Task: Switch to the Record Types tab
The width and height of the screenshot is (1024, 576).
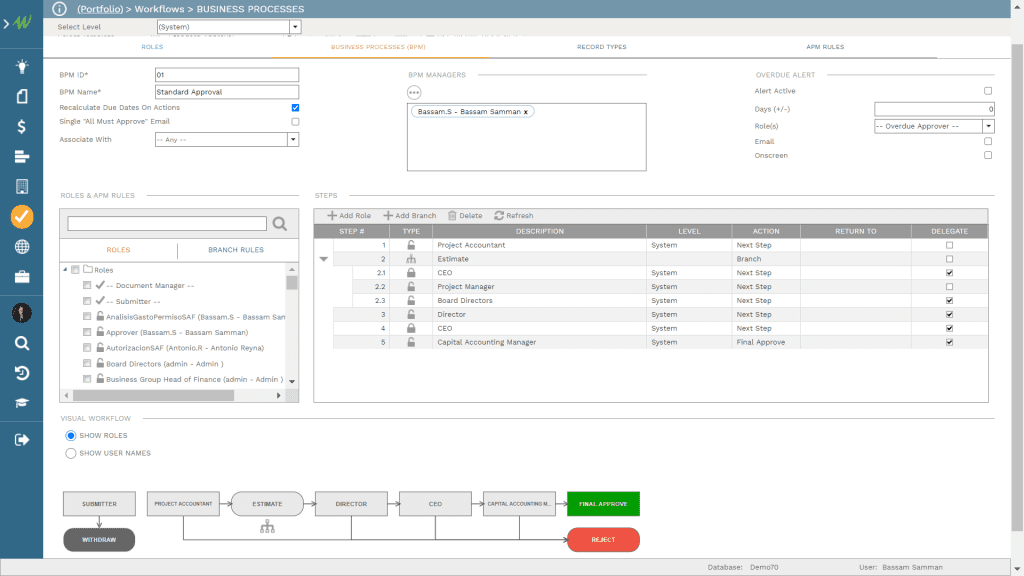Action: pyautogui.click(x=601, y=47)
